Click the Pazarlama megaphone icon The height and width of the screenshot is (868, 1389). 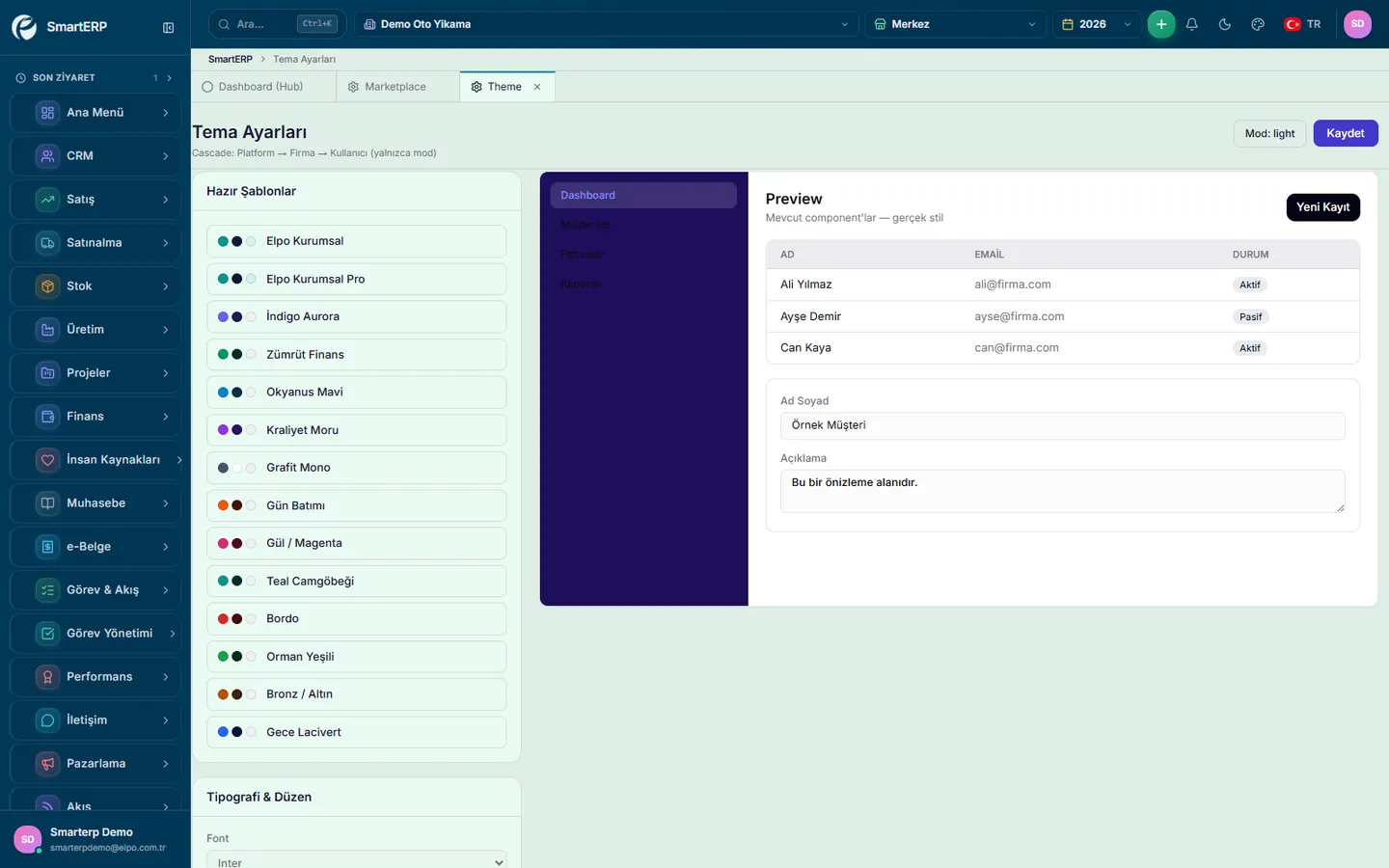tap(47, 763)
